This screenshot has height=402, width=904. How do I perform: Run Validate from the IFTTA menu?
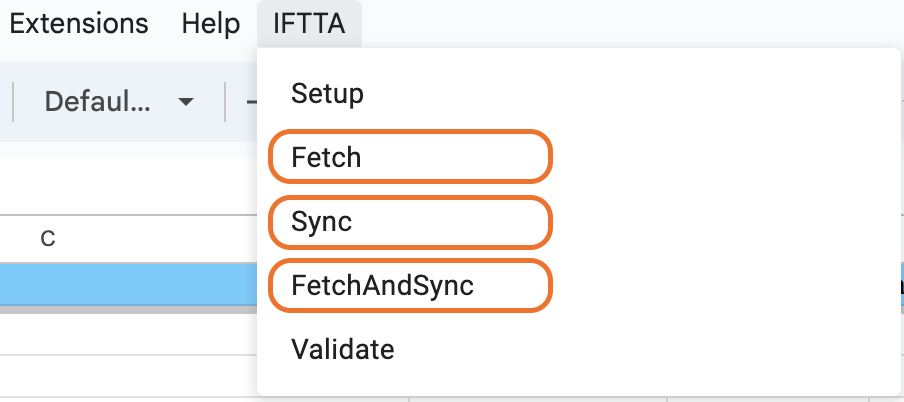click(342, 349)
